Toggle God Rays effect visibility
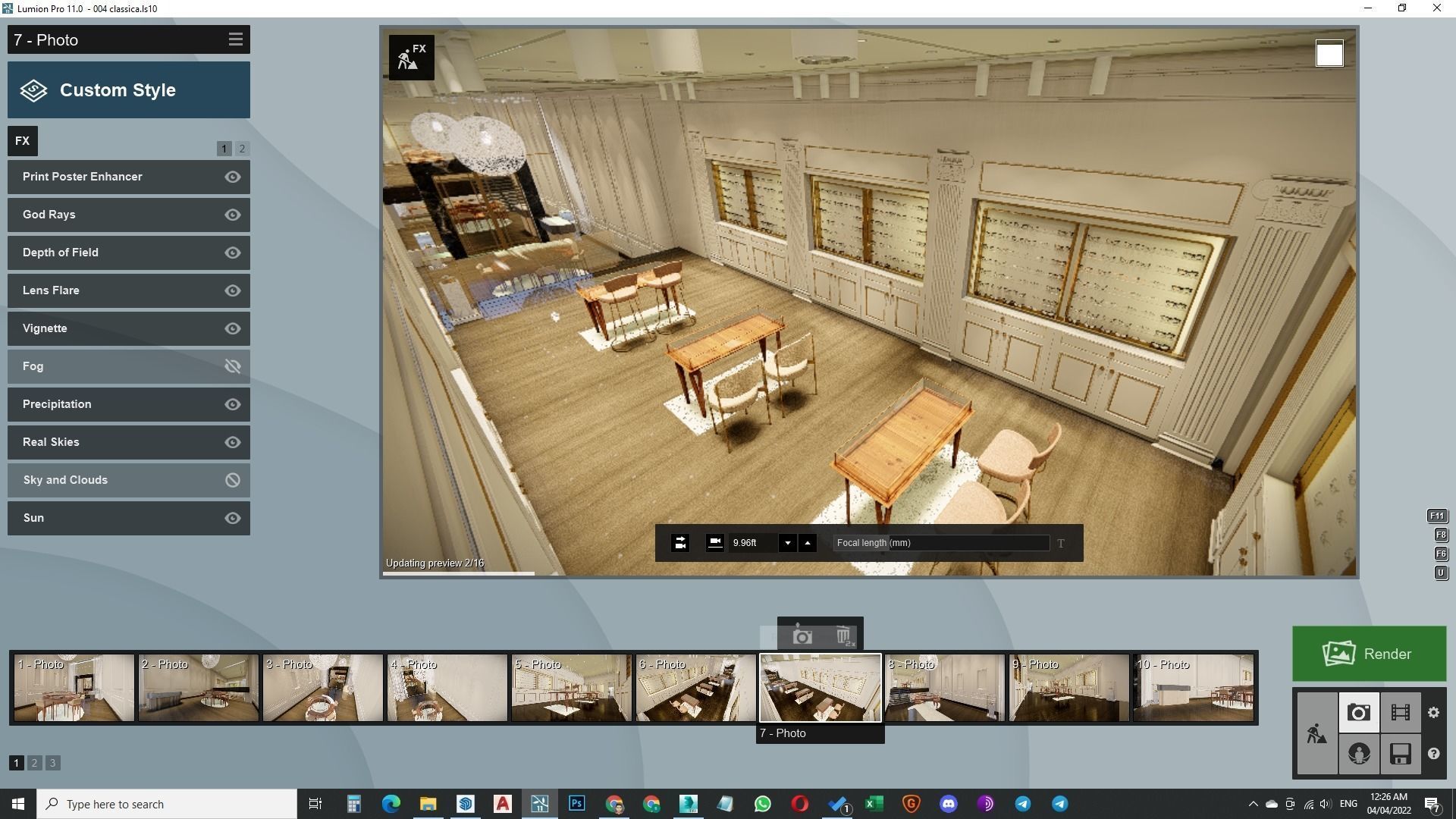 (233, 215)
